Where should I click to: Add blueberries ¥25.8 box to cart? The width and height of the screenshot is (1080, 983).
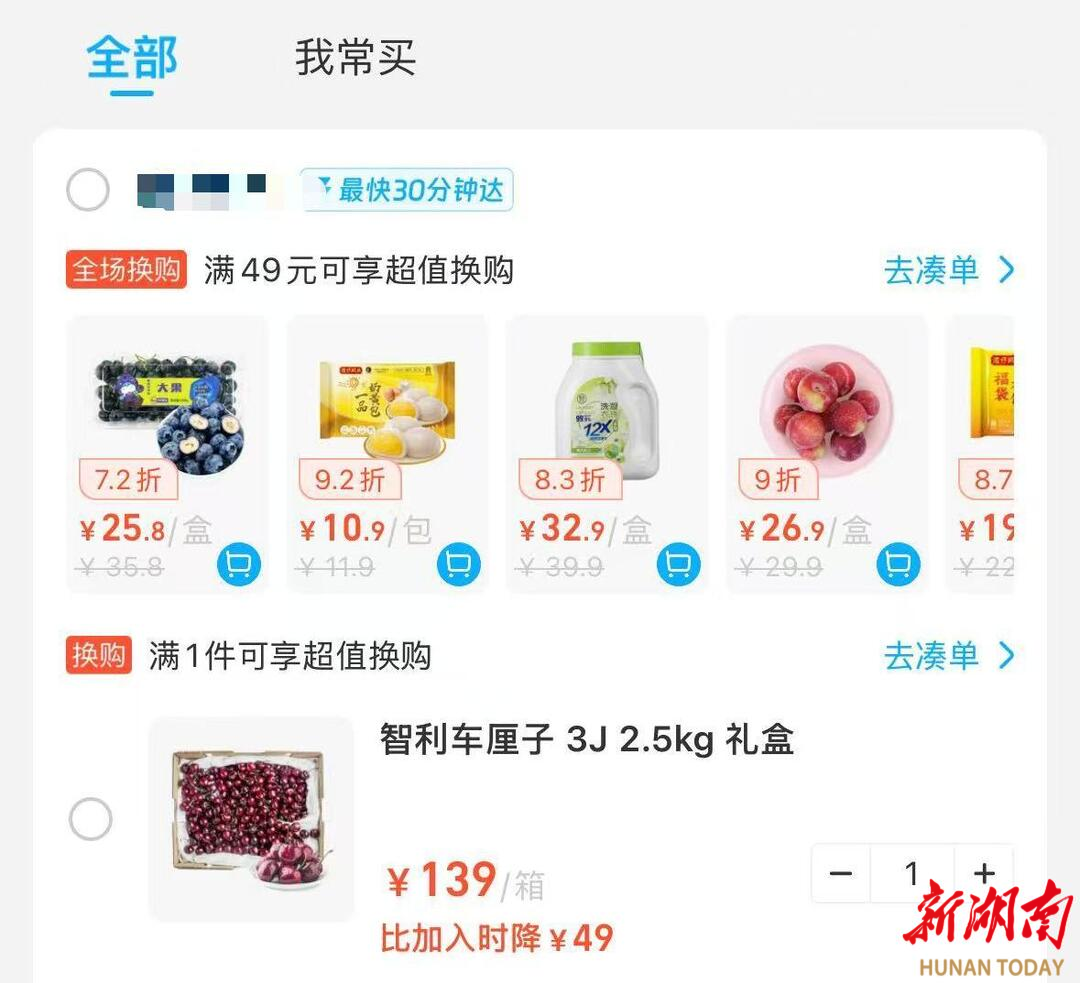point(238,564)
